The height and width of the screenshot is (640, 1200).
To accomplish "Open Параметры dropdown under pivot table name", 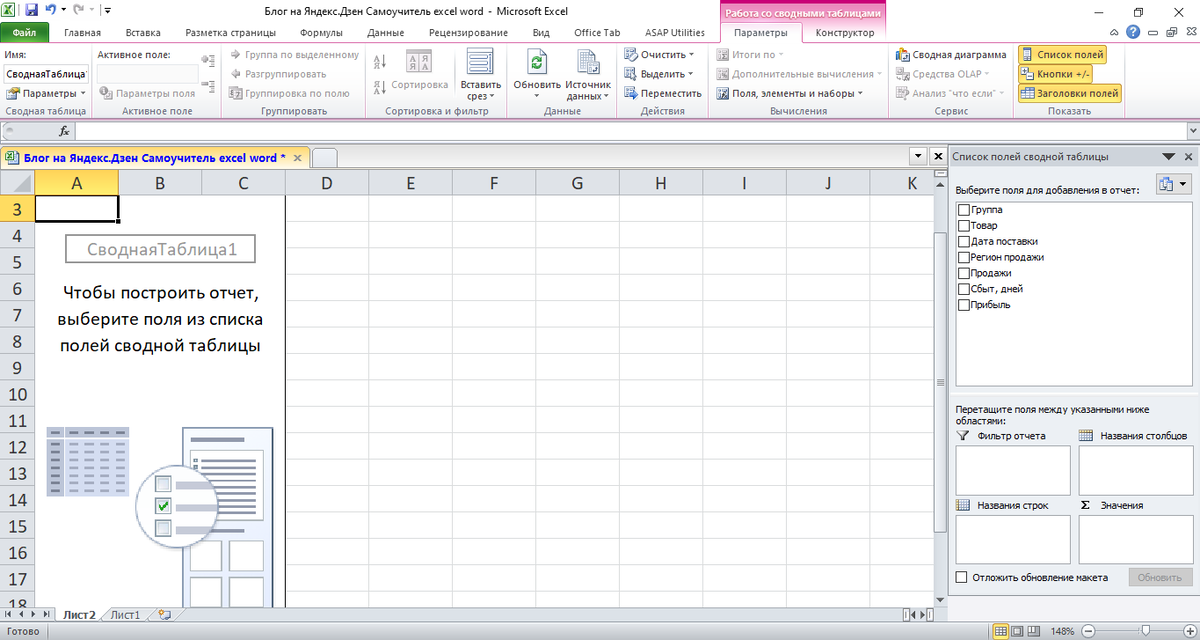I will coord(46,93).
